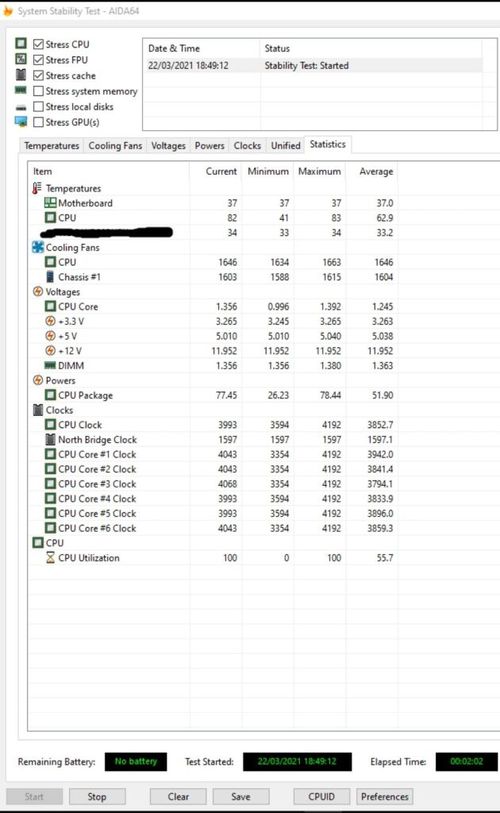Click the Status log column header

pos(371,48)
